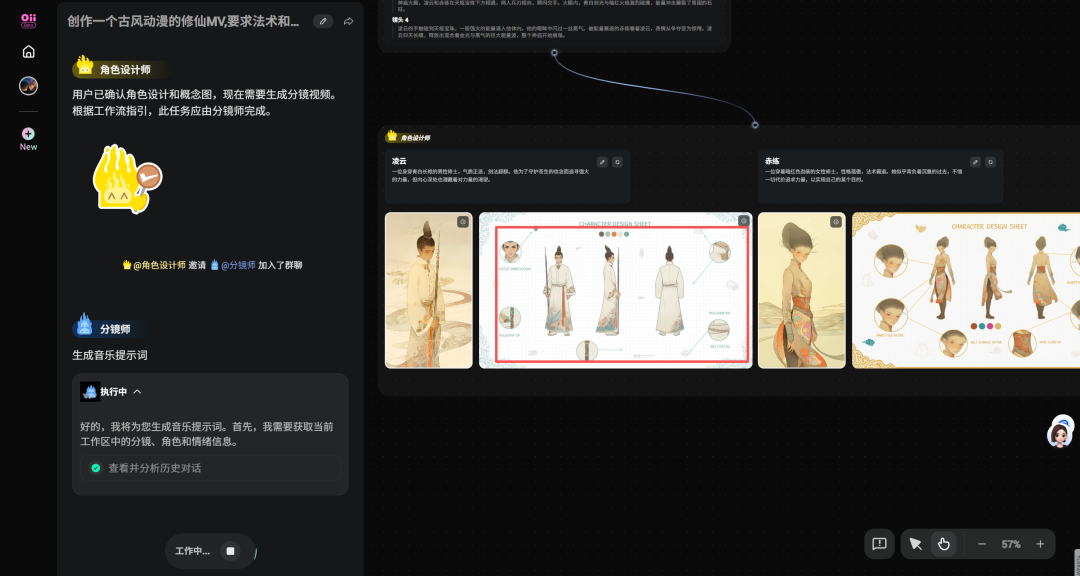Image resolution: width=1080 pixels, height=576 pixels.
Task: Click the yellow hand sticker image
Action: 126,178
